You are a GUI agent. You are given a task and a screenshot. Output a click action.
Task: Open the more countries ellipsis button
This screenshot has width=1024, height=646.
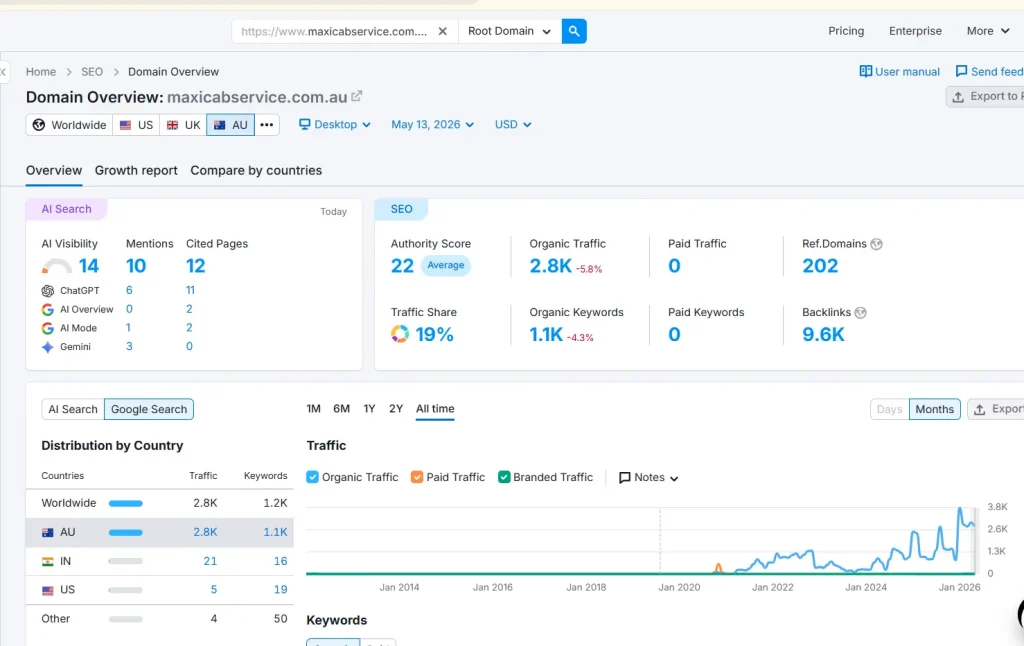[x=266, y=125]
